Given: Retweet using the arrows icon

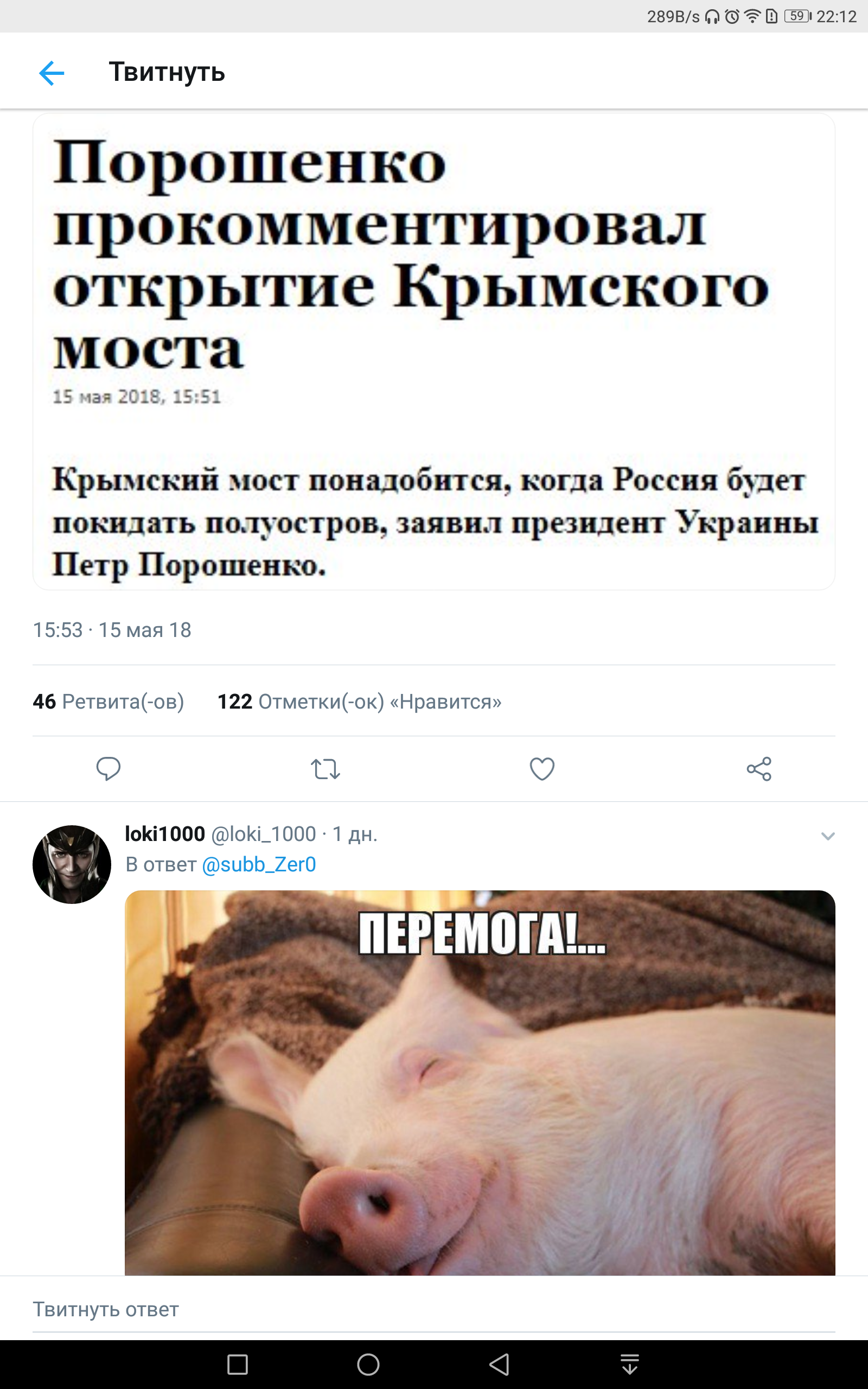Looking at the screenshot, I should [325, 769].
